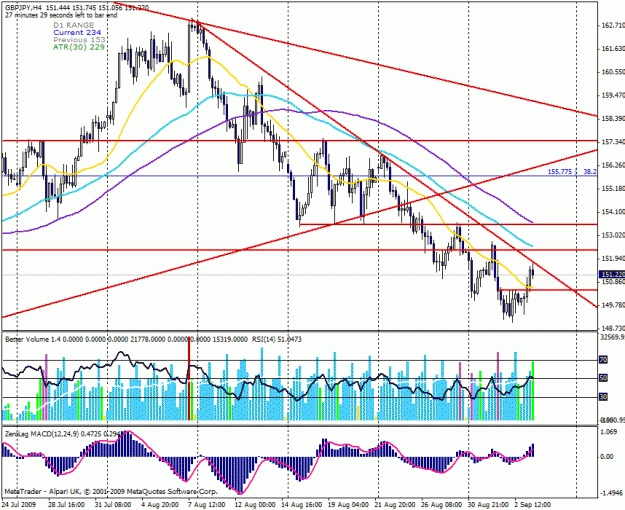This screenshot has height=510, width=625.
Task: Click the 156.26 price axis label
Action: [613, 165]
